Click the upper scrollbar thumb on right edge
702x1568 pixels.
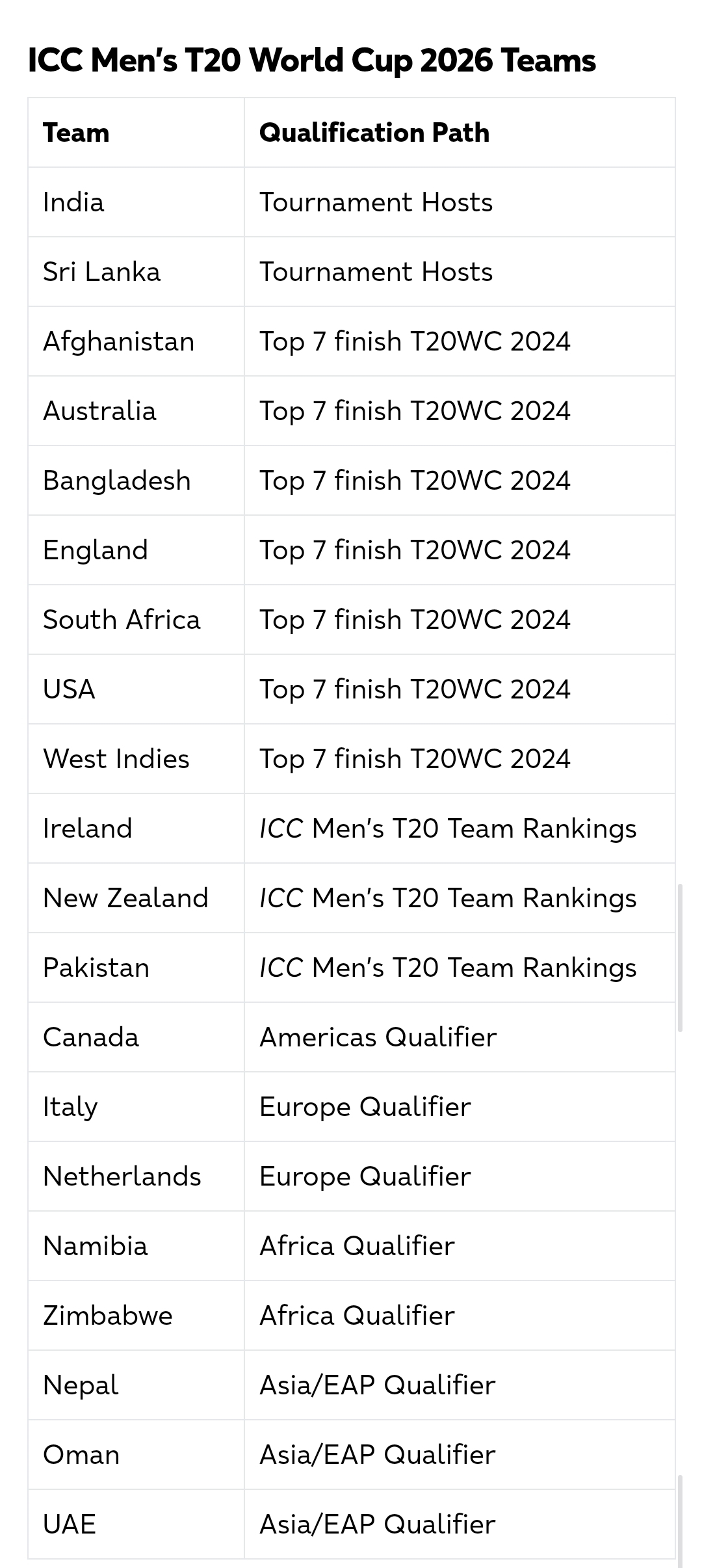[680, 957]
